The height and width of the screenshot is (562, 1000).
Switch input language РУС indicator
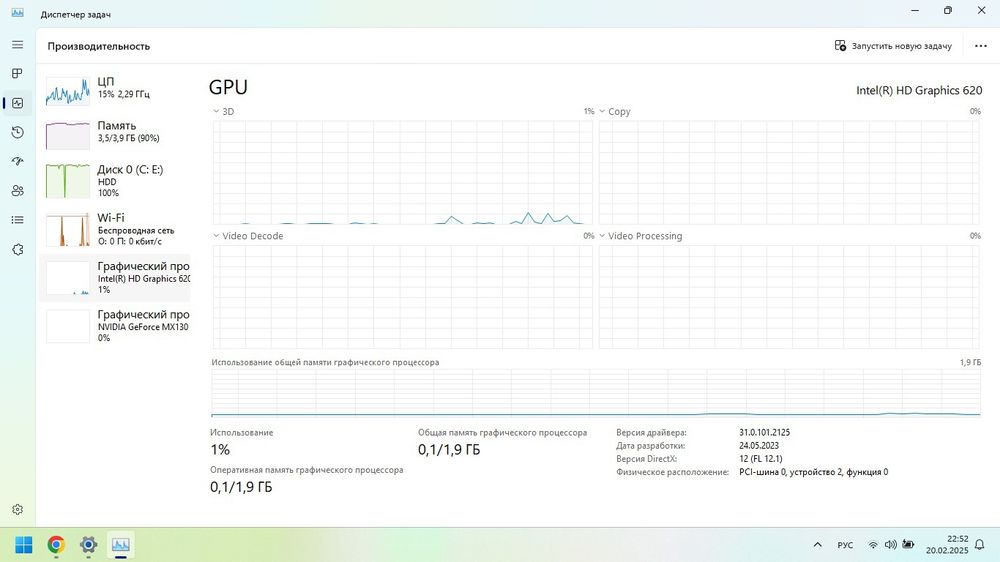pos(845,545)
